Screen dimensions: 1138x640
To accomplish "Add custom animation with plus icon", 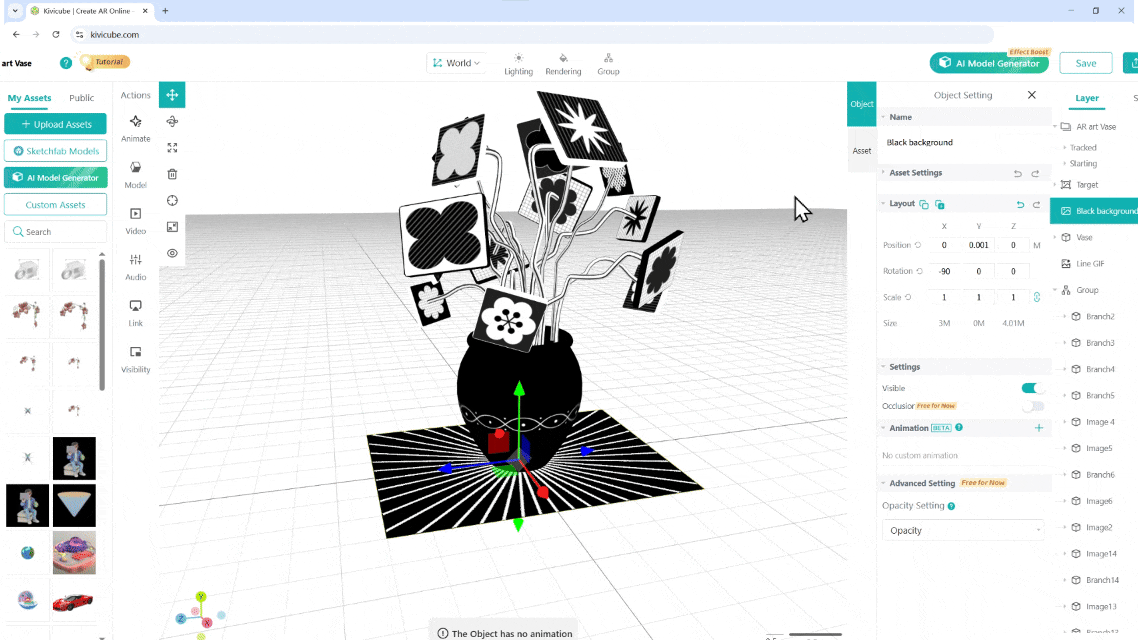I will click(x=1038, y=428).
